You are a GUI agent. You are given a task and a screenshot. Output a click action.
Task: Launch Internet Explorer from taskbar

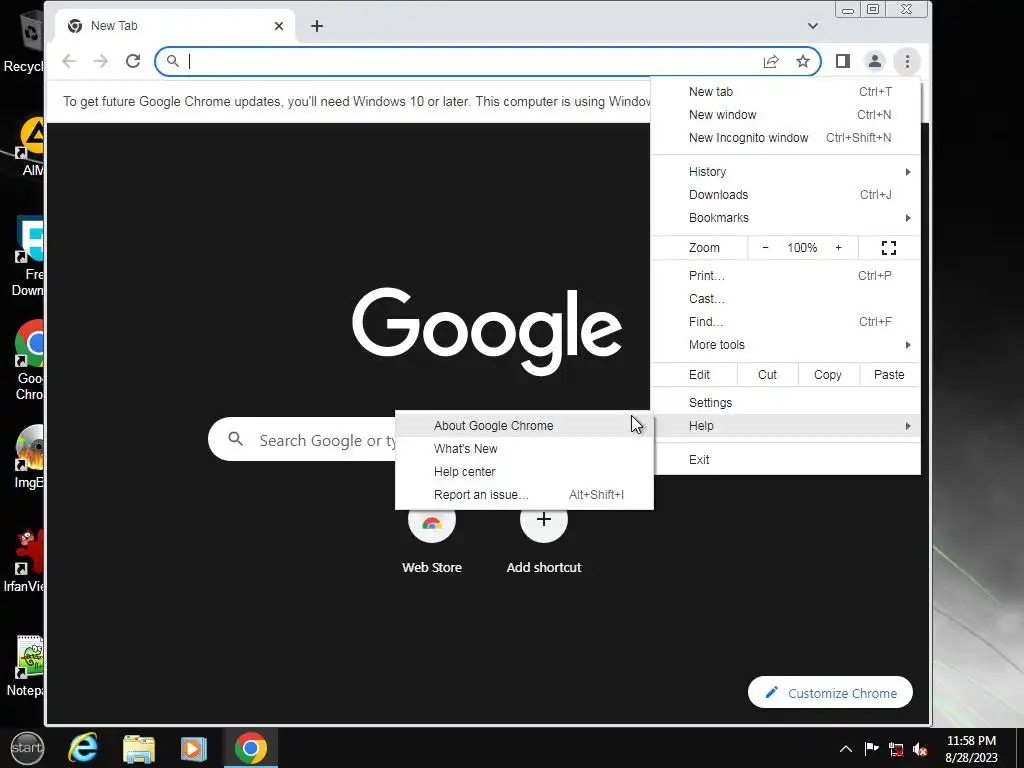click(x=83, y=748)
